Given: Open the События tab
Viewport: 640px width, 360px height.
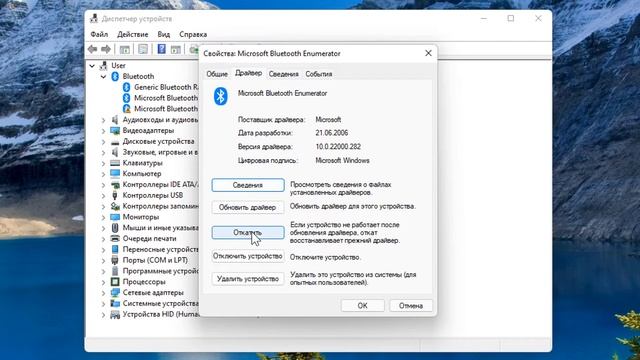Looking at the screenshot, I should pos(318,74).
